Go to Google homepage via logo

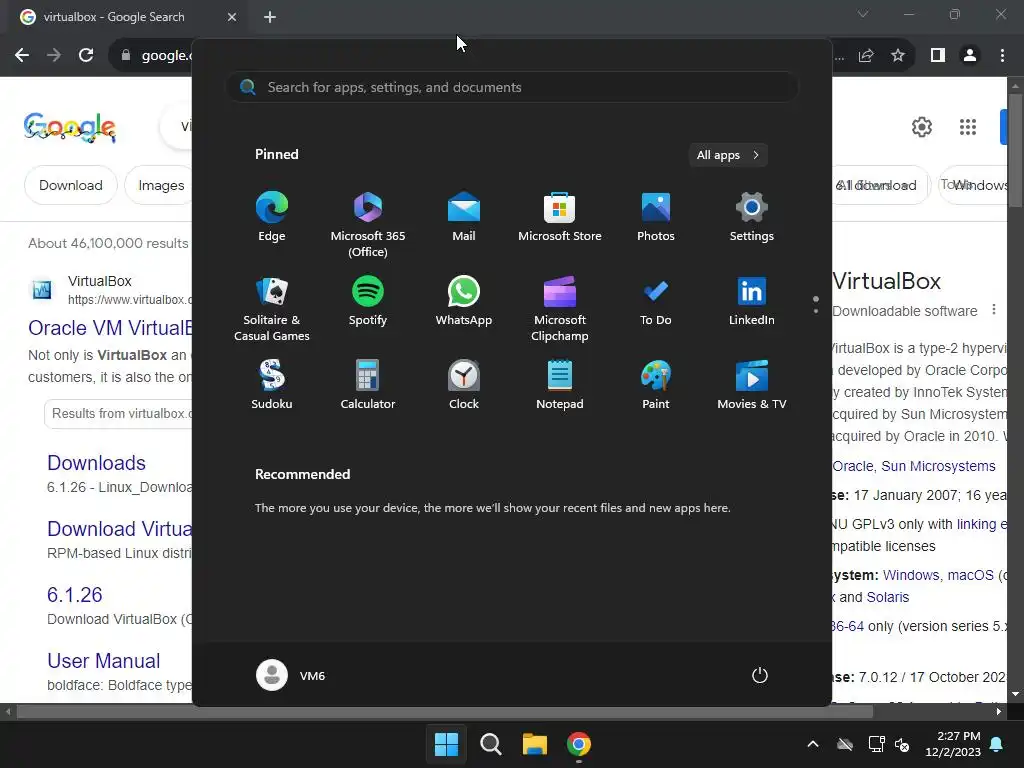[70, 127]
